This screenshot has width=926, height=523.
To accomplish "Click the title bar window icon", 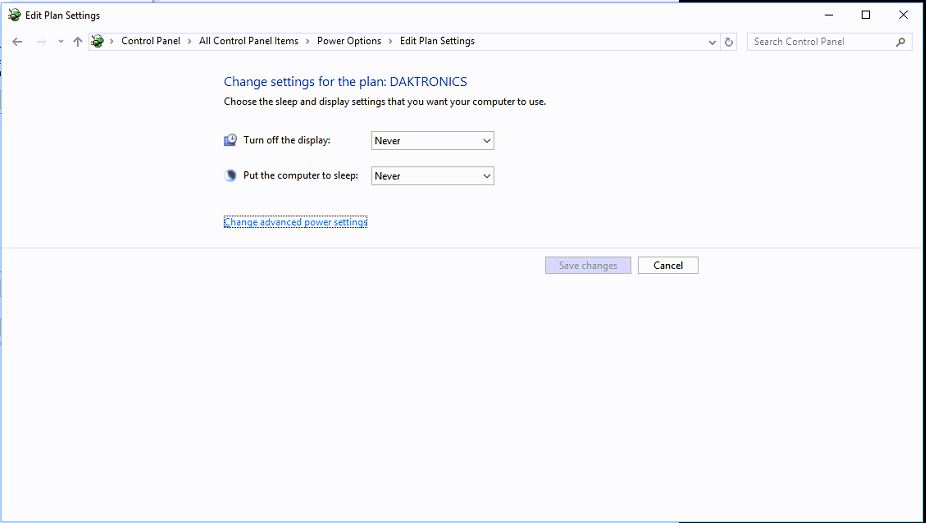I will [x=14, y=15].
